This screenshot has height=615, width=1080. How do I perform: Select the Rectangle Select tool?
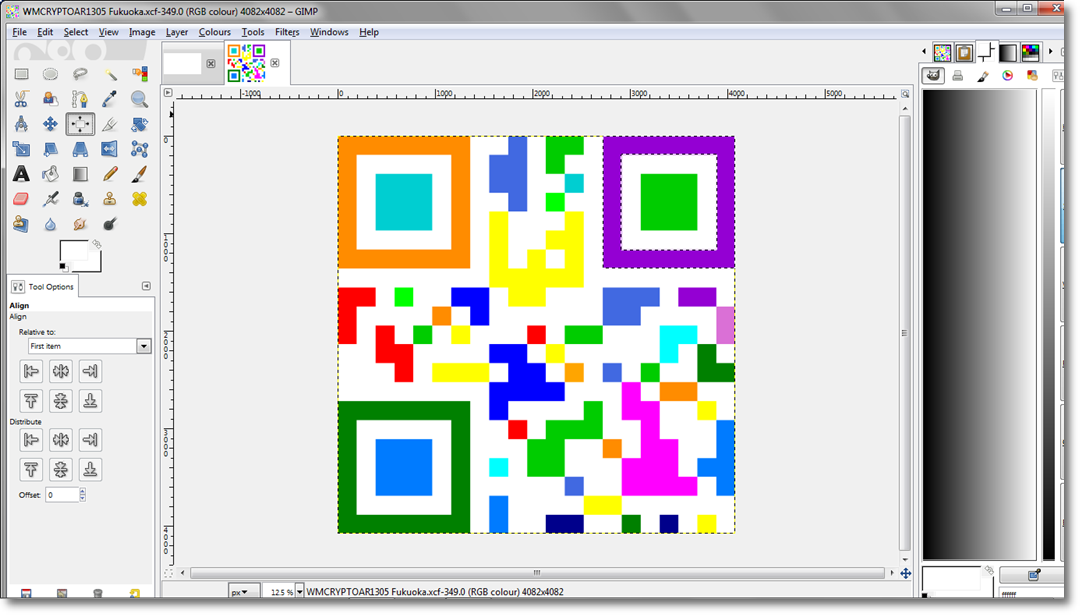pos(21,74)
